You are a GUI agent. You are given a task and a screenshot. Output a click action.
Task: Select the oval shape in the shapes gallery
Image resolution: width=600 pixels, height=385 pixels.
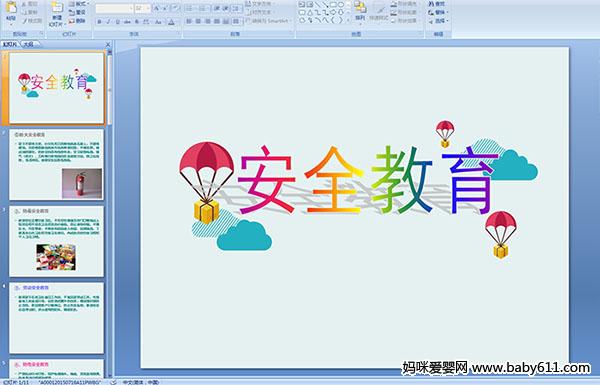(341, 5)
